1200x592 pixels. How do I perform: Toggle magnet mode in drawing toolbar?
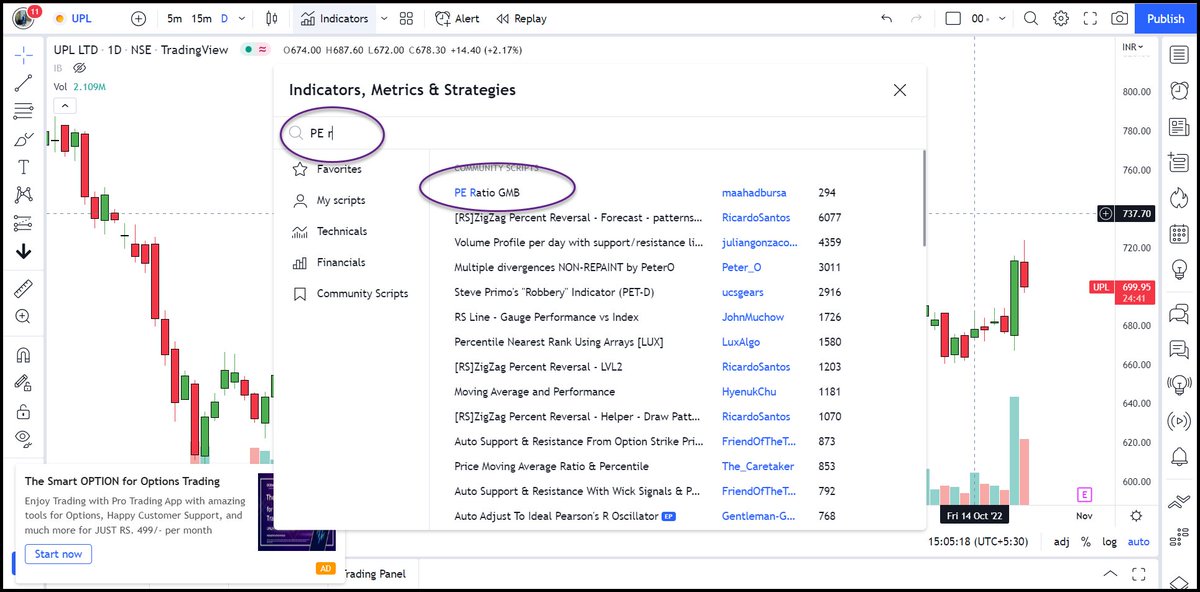[23, 354]
